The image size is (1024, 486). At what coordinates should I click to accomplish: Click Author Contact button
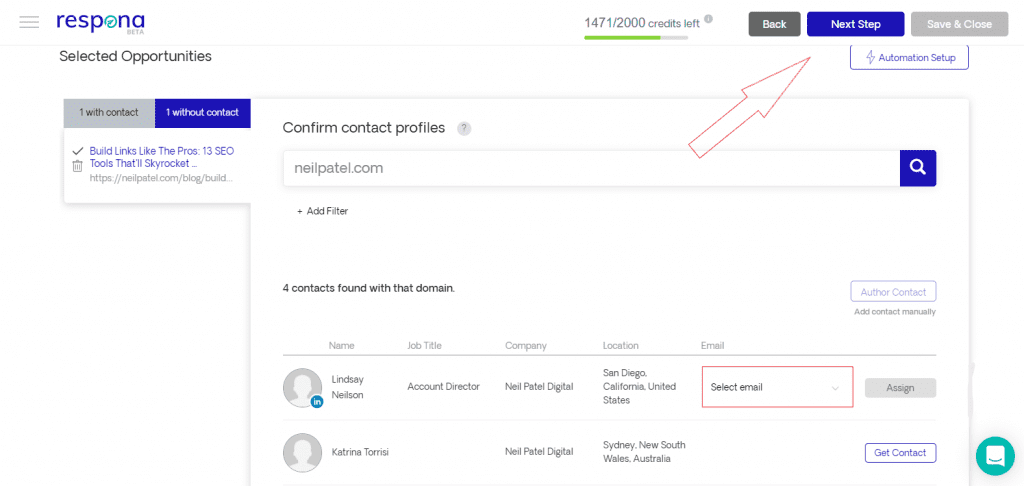[x=893, y=292]
